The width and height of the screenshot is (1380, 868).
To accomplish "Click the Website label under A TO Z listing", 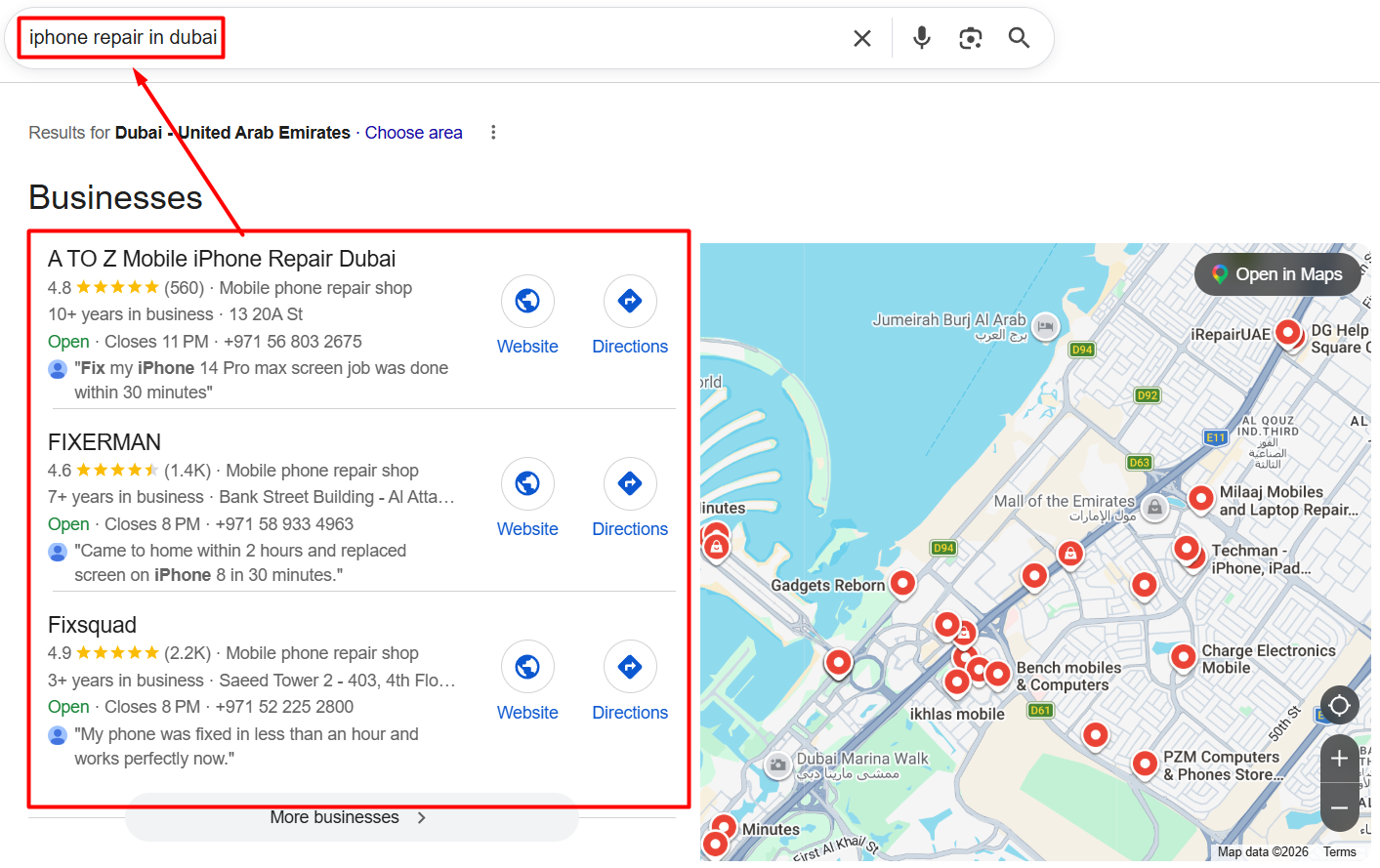I will (527, 347).
